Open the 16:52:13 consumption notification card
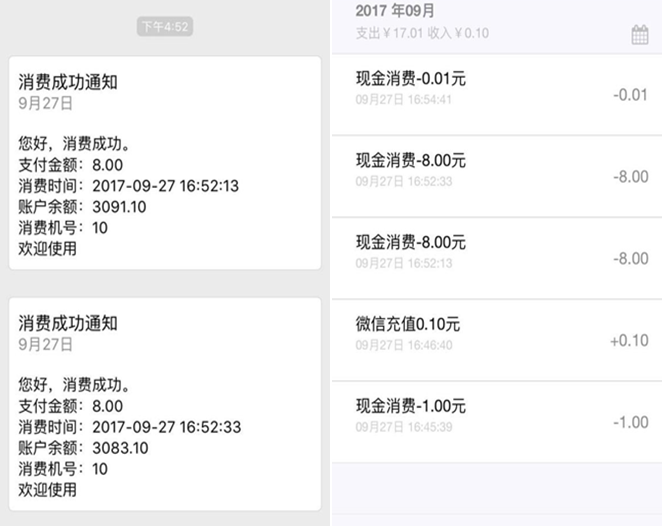This screenshot has width=663, height=526. [165, 163]
